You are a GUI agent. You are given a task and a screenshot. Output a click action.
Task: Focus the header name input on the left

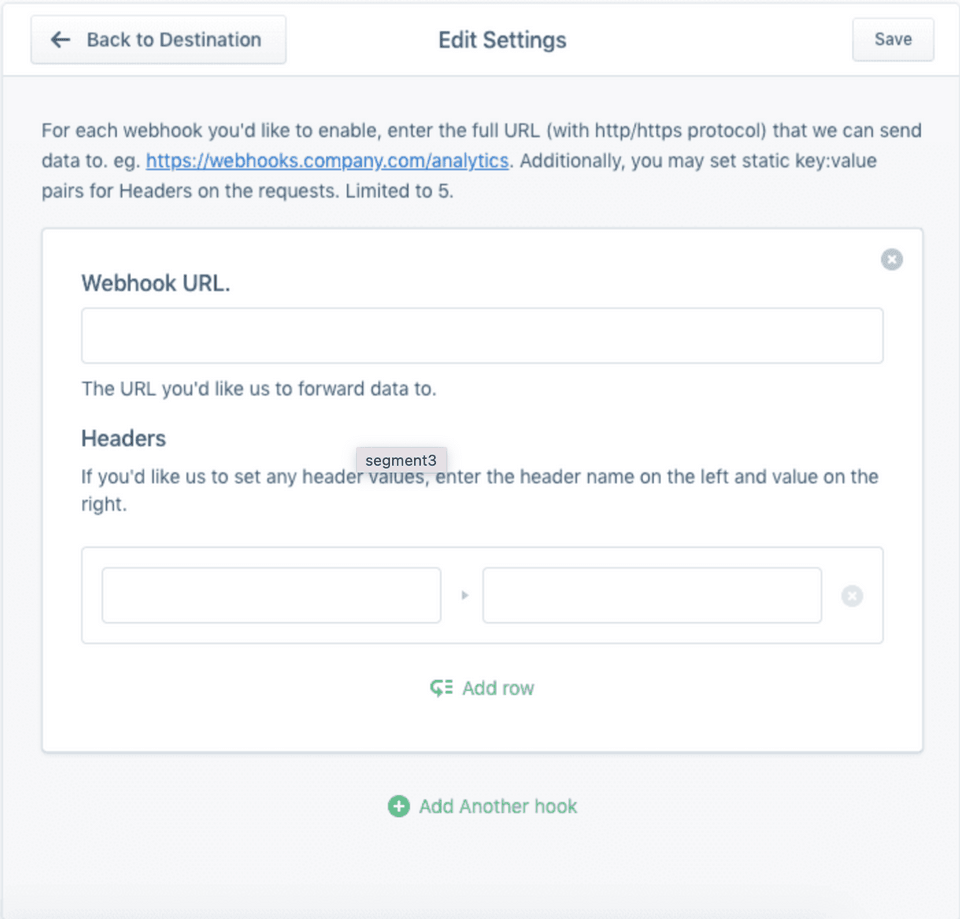point(270,595)
